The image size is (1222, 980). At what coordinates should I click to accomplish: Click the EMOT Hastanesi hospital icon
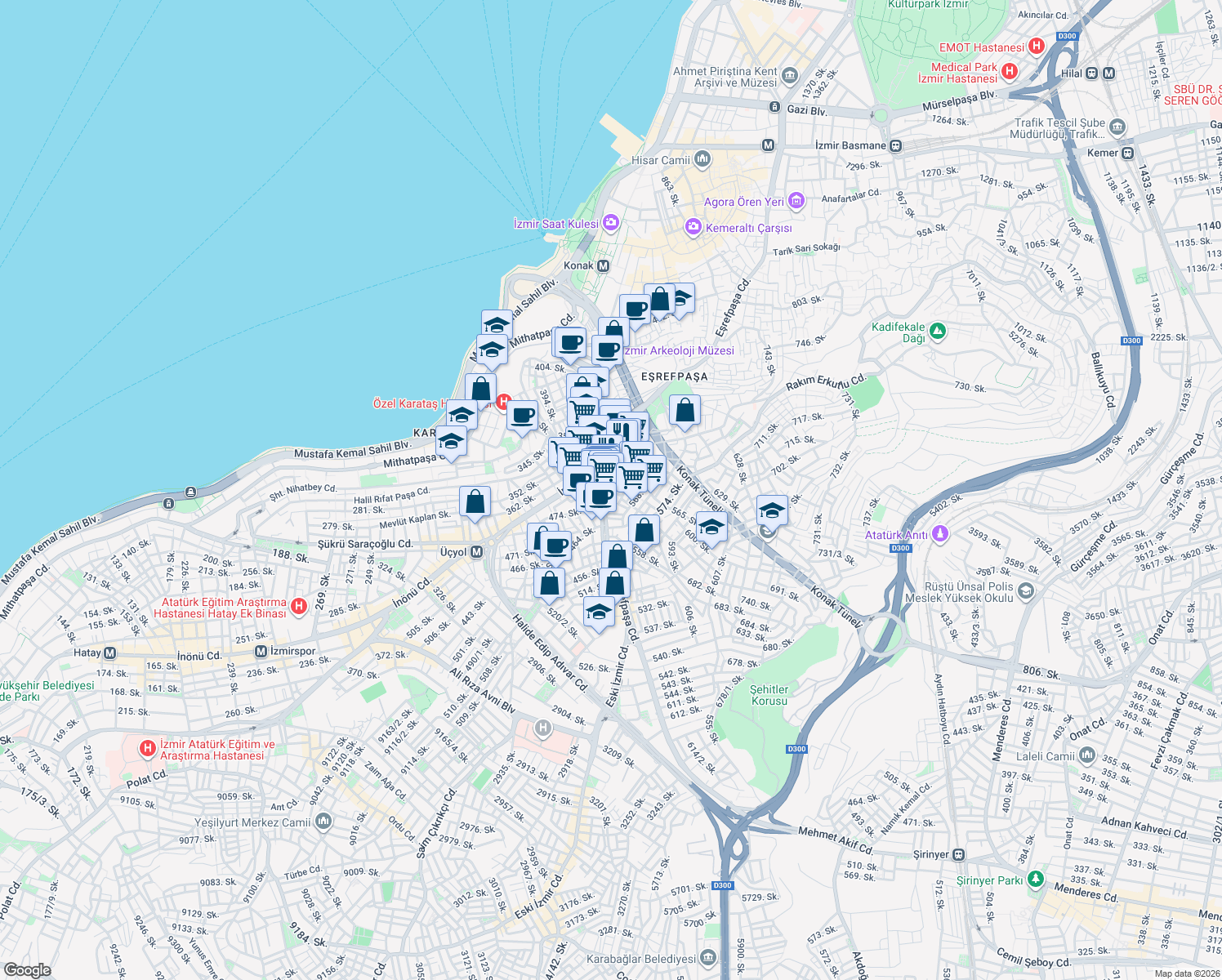pos(1037,47)
